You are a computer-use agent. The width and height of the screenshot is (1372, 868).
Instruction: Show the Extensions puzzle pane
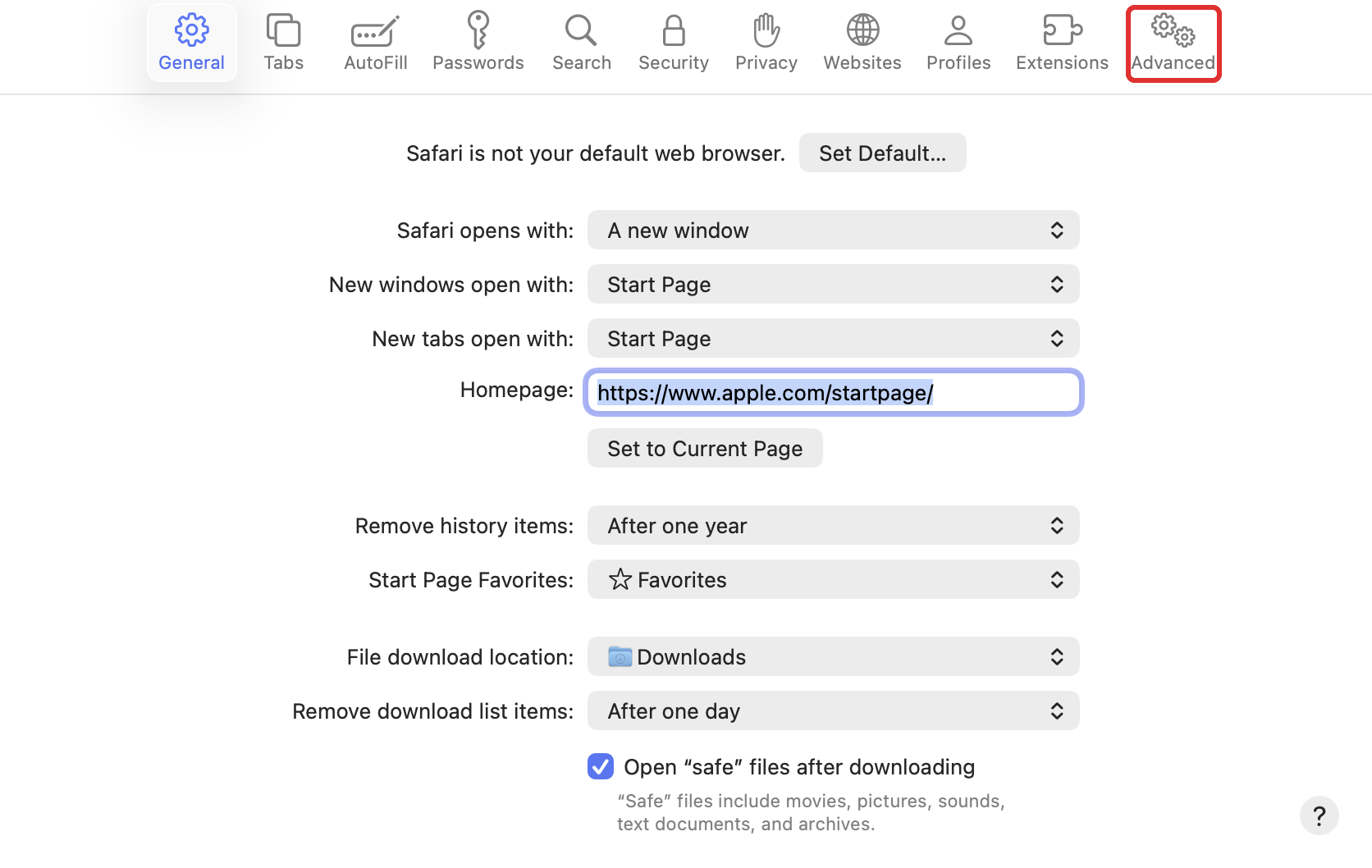(x=1062, y=43)
